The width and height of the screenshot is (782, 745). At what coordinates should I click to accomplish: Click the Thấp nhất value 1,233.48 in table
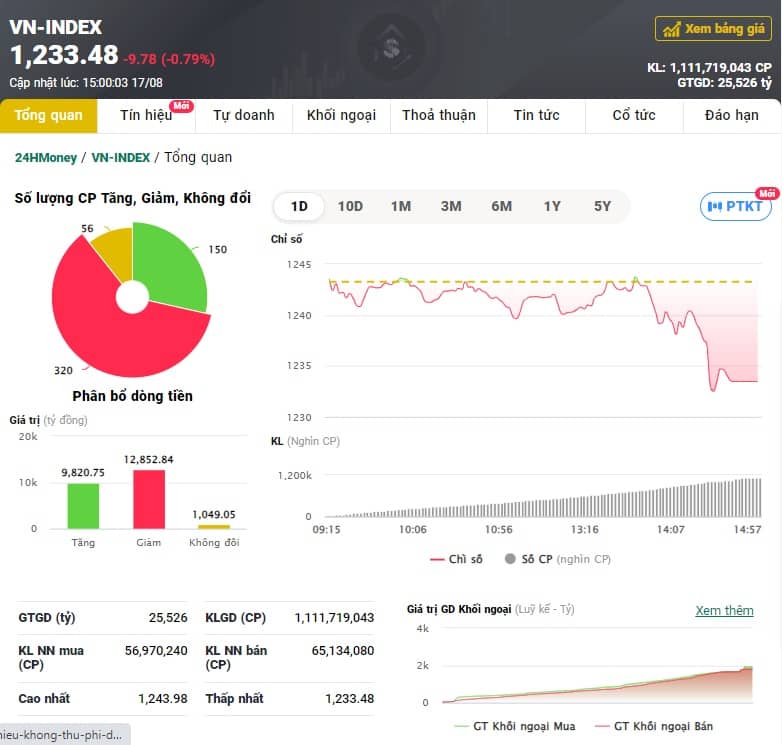(350, 699)
